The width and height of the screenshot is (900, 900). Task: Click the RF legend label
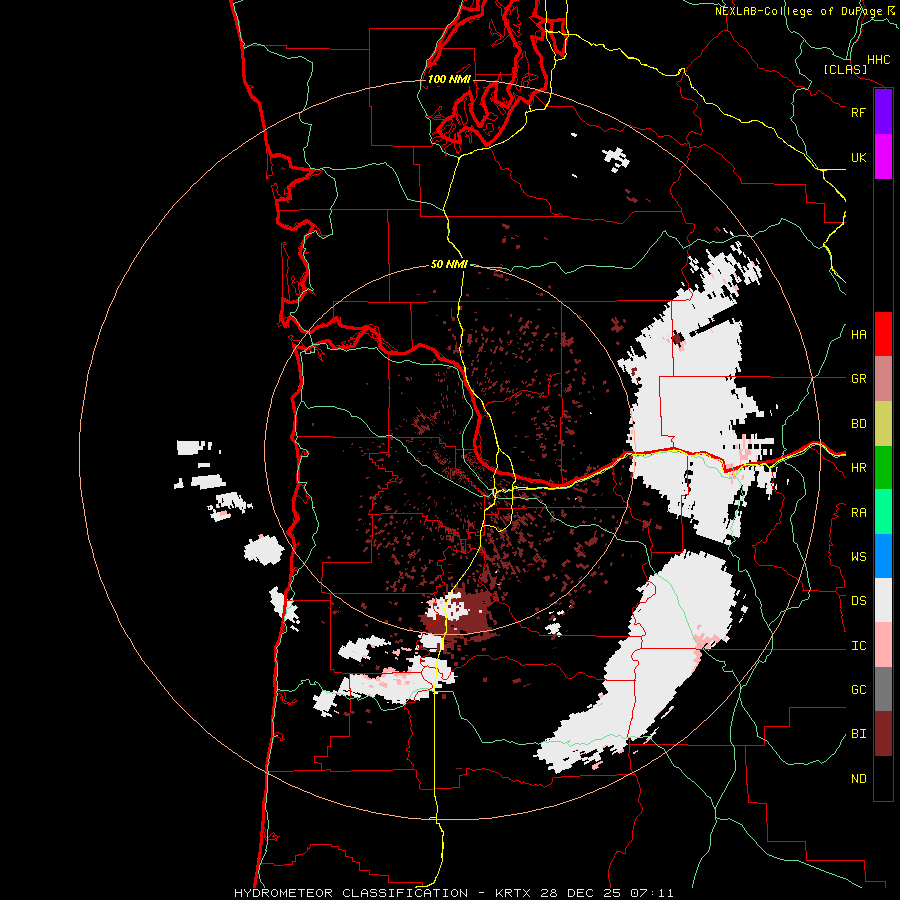pos(858,112)
